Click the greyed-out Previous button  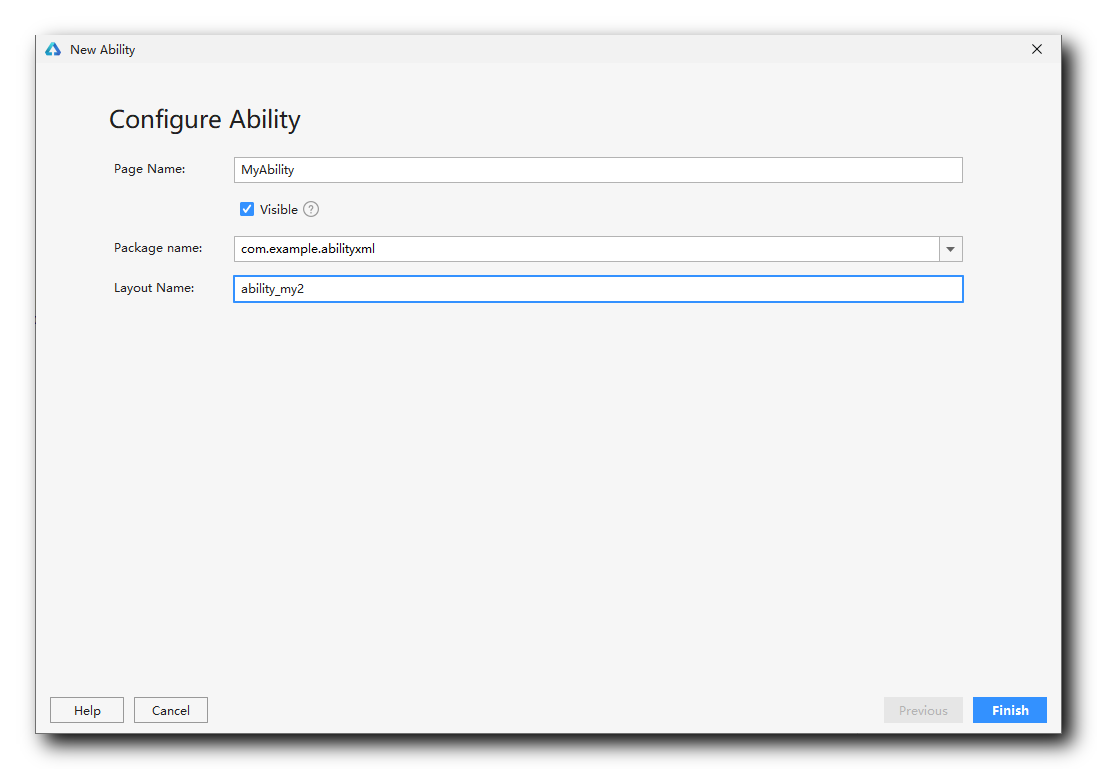click(923, 710)
